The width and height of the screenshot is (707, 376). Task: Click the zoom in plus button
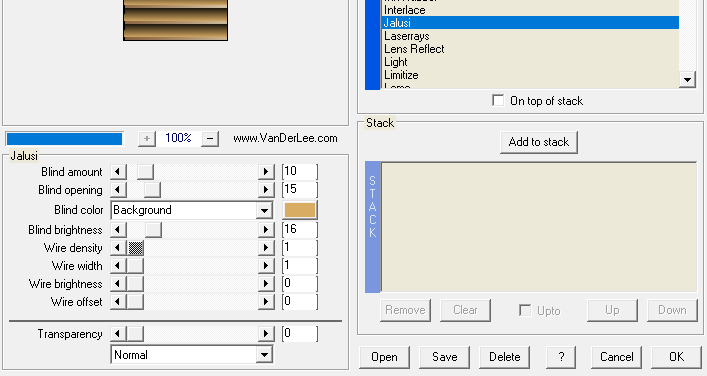coord(147,138)
